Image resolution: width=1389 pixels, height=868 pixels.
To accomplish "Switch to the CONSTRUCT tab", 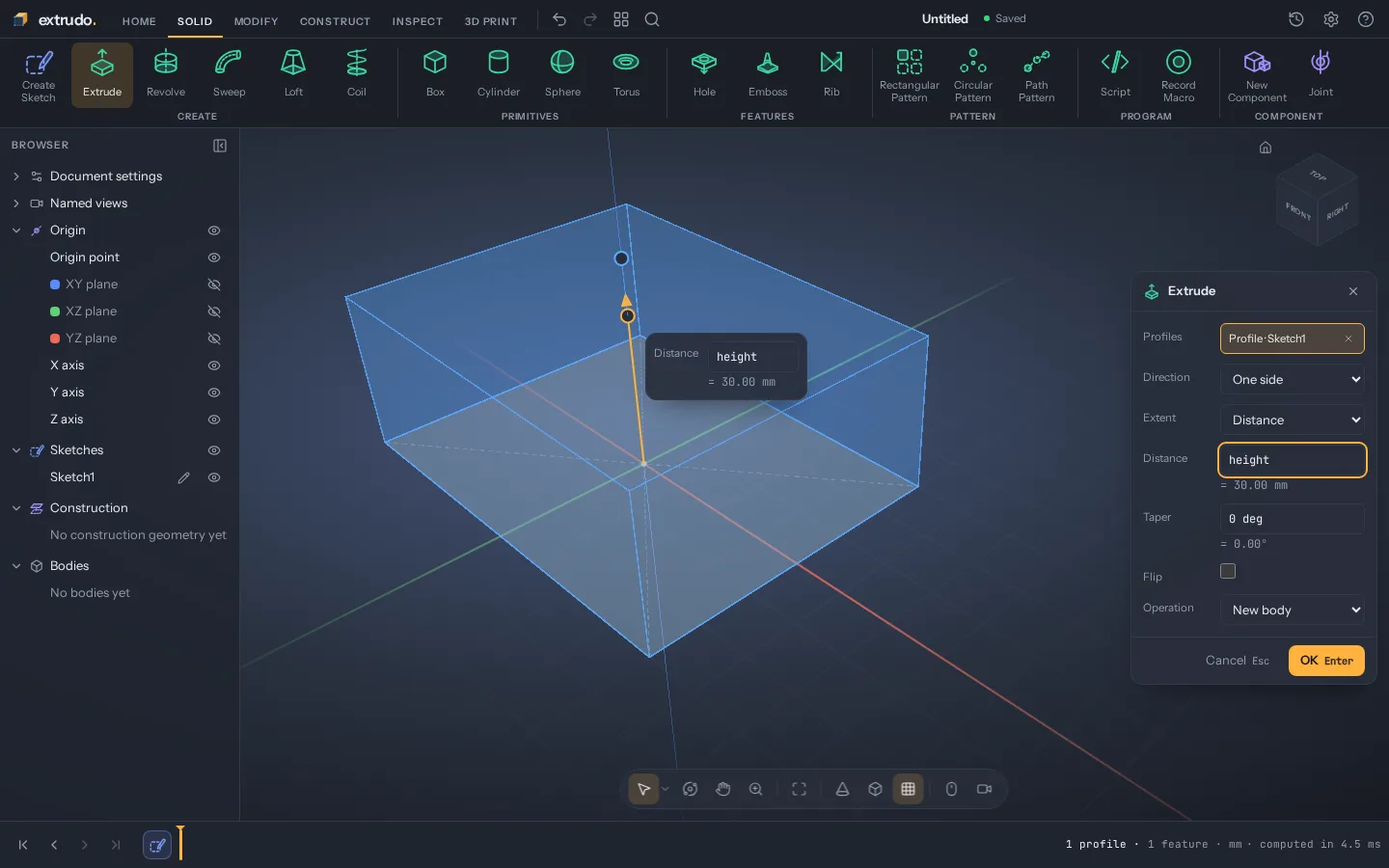I will [335, 21].
